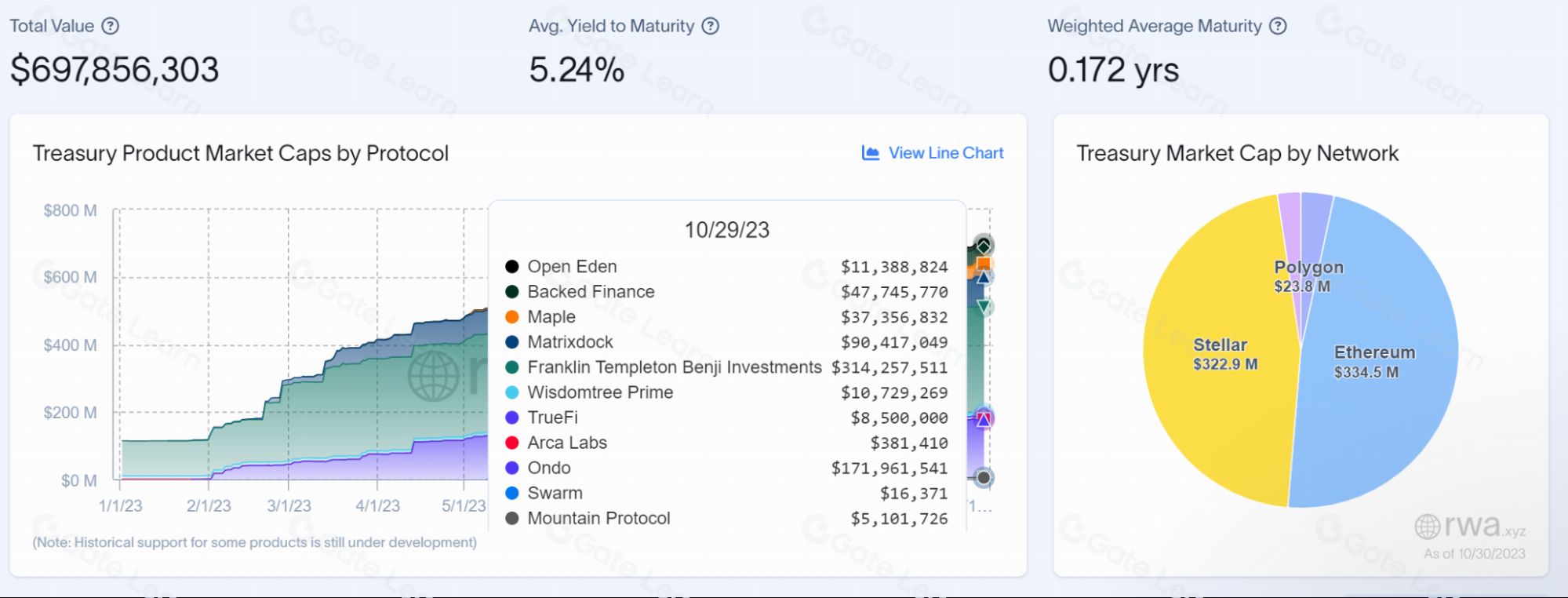Click the rwa.xyz globe logo under pie chart
The height and width of the screenshot is (598, 1568).
click(1427, 527)
